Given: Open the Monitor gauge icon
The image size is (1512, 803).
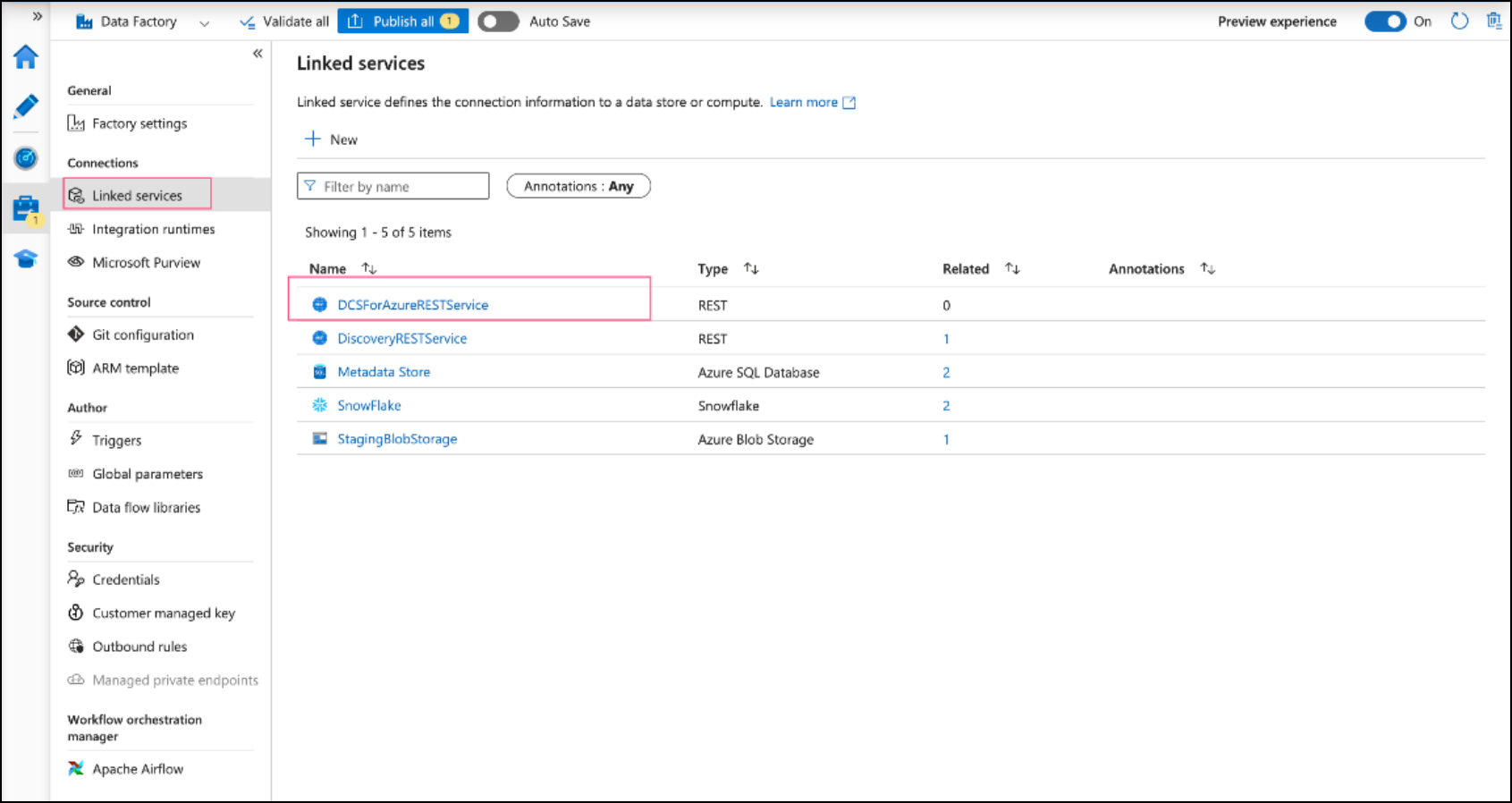Looking at the screenshot, I should tap(25, 158).
